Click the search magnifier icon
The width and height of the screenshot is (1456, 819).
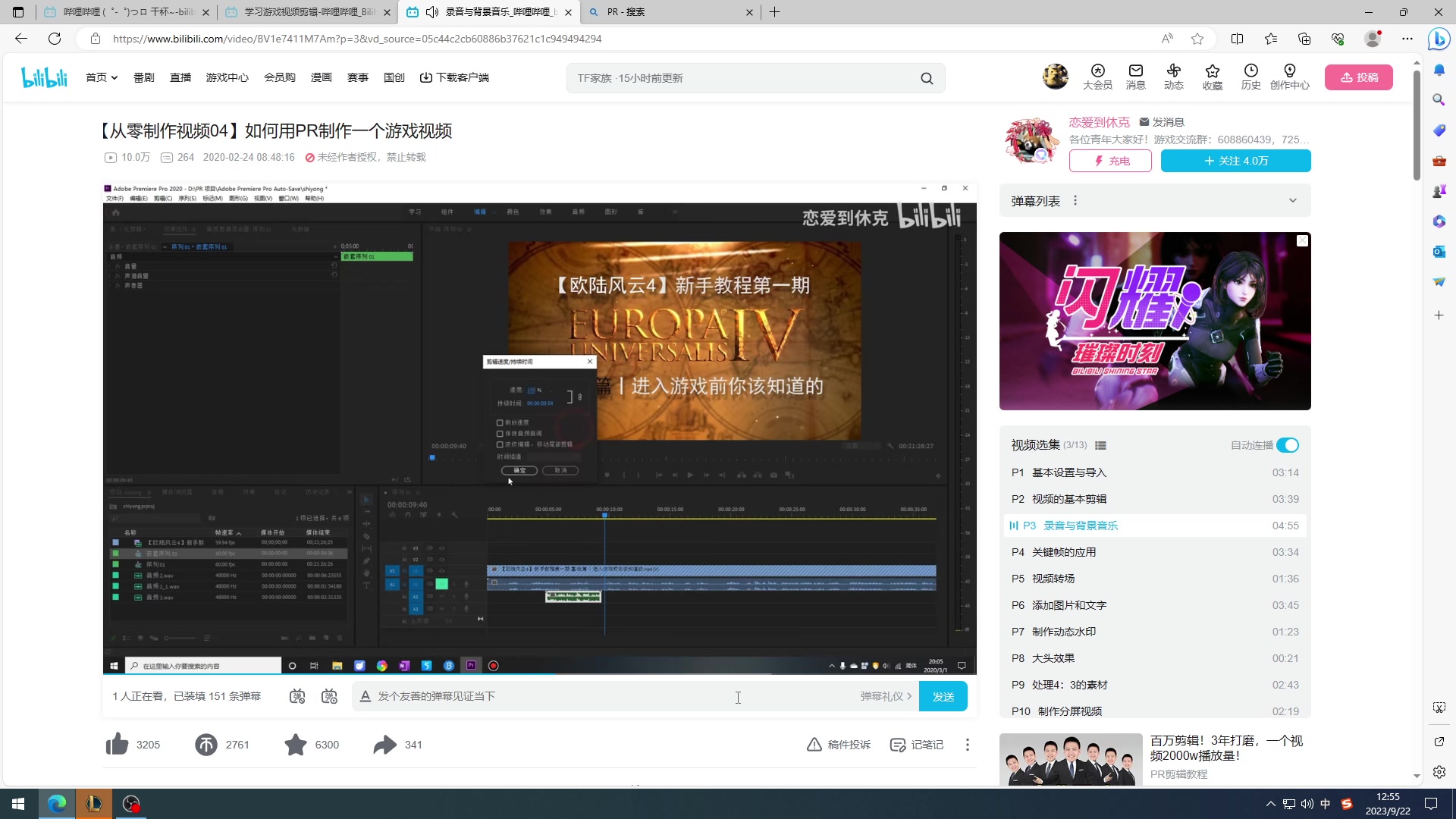[927, 78]
